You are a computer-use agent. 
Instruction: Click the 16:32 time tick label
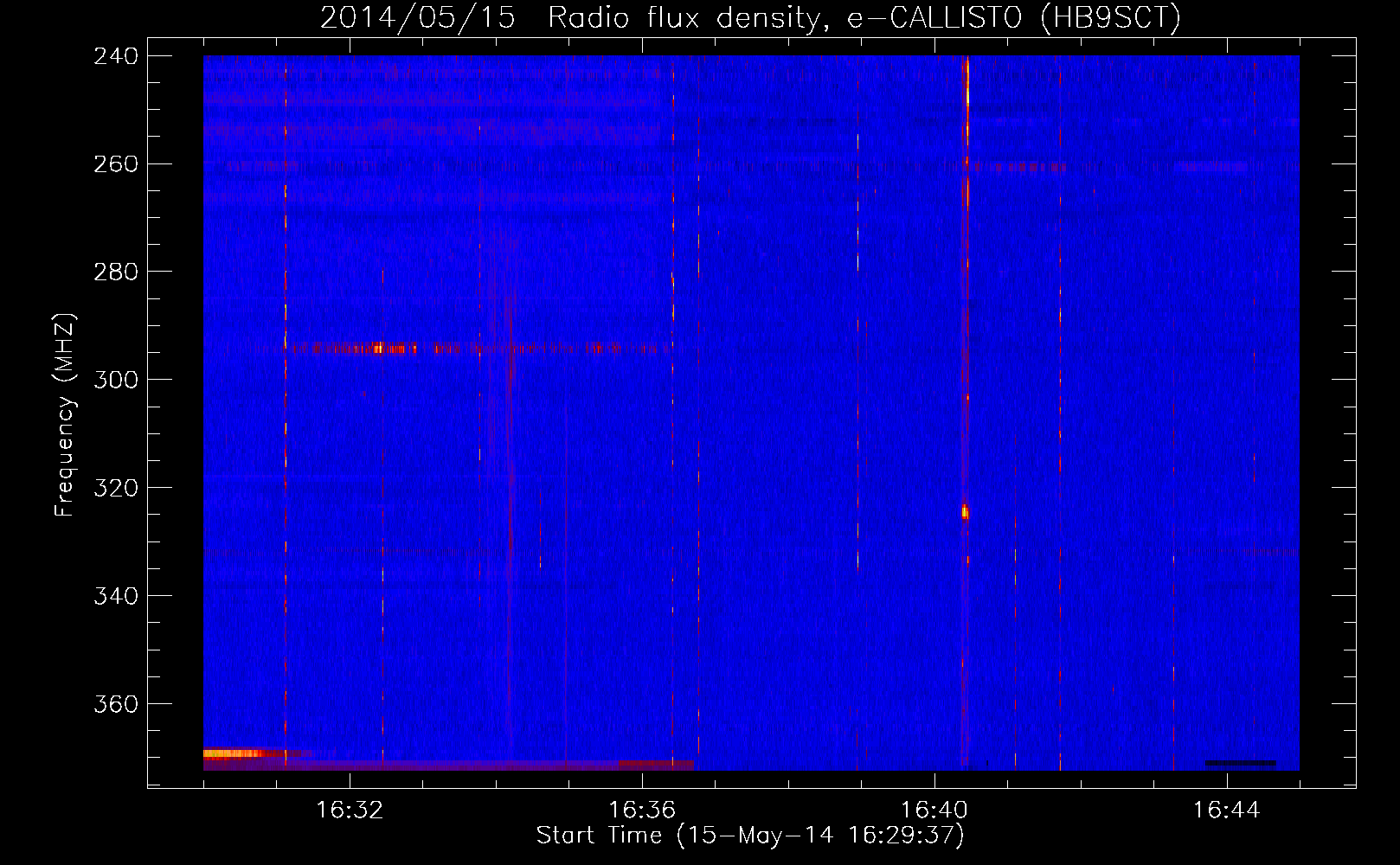pos(350,811)
